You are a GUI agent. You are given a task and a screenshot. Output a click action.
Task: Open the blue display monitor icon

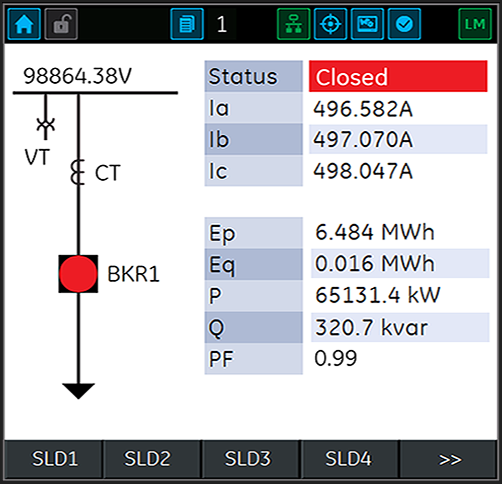tap(367, 24)
